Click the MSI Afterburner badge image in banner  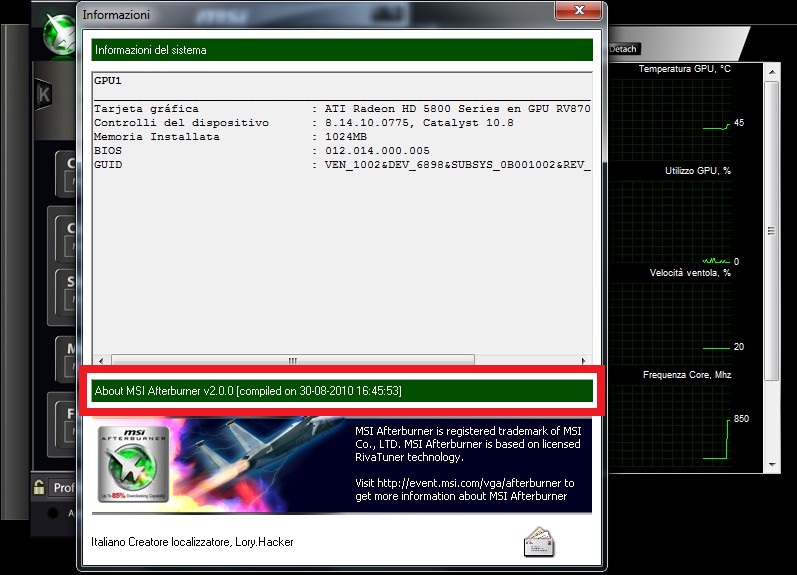pyautogui.click(x=133, y=465)
